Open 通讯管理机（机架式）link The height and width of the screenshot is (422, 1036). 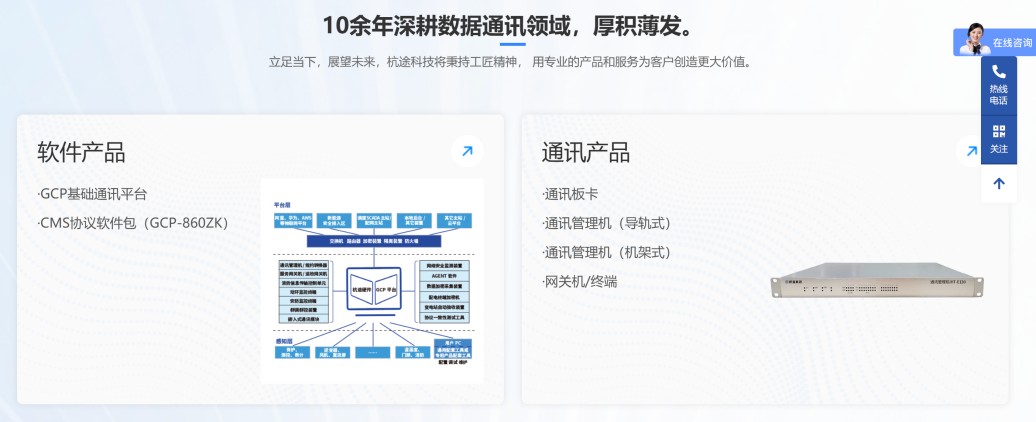pyautogui.click(x=607, y=252)
